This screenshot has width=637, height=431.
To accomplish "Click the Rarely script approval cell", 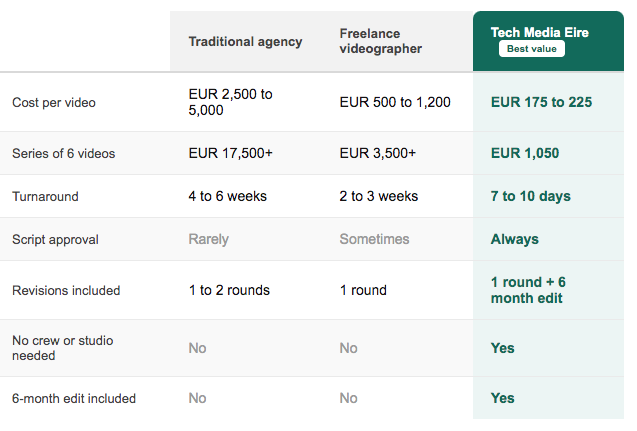I will point(208,239).
